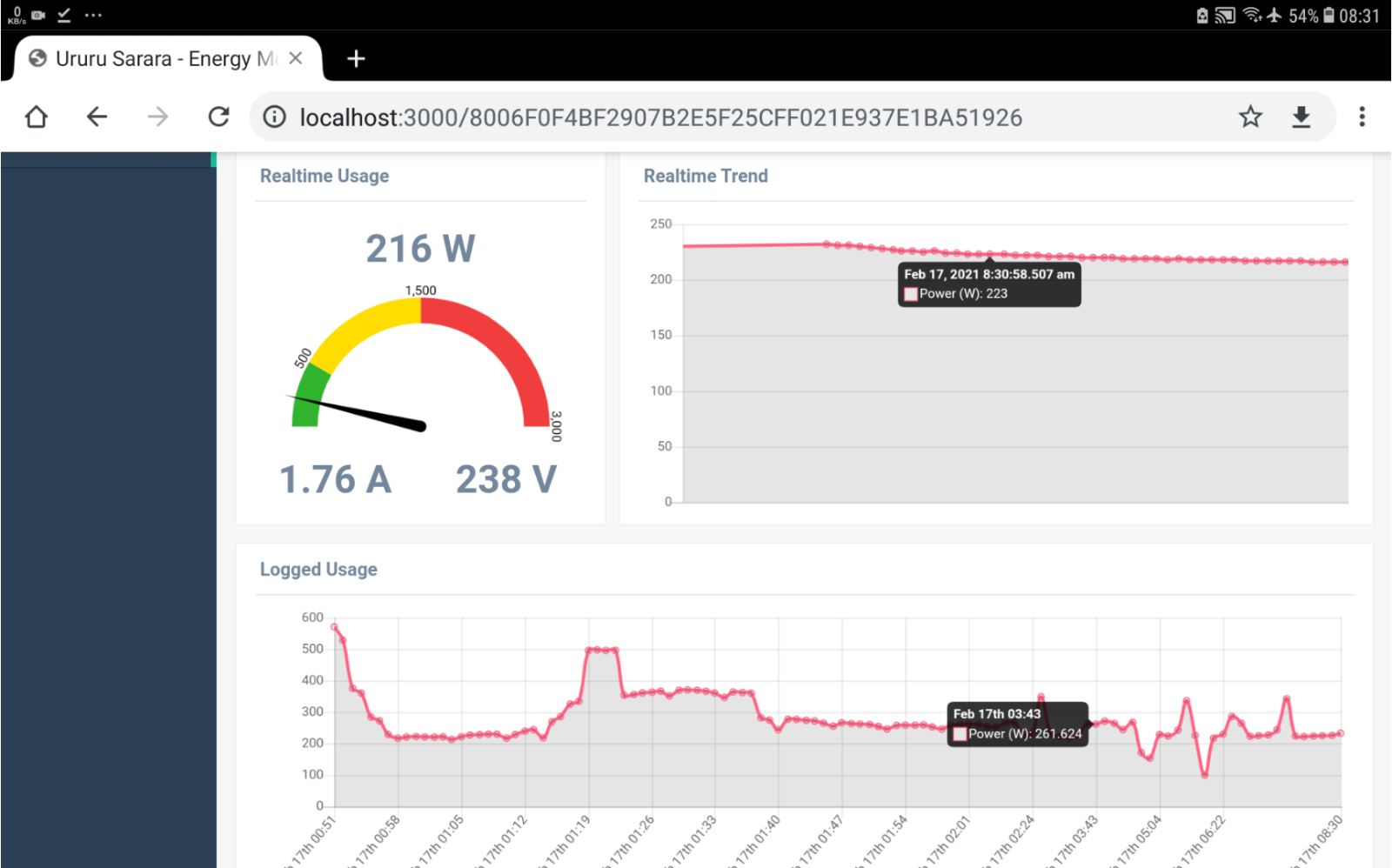Click the red zone of the gauge
The width and height of the screenshot is (1392, 868).
[505, 348]
